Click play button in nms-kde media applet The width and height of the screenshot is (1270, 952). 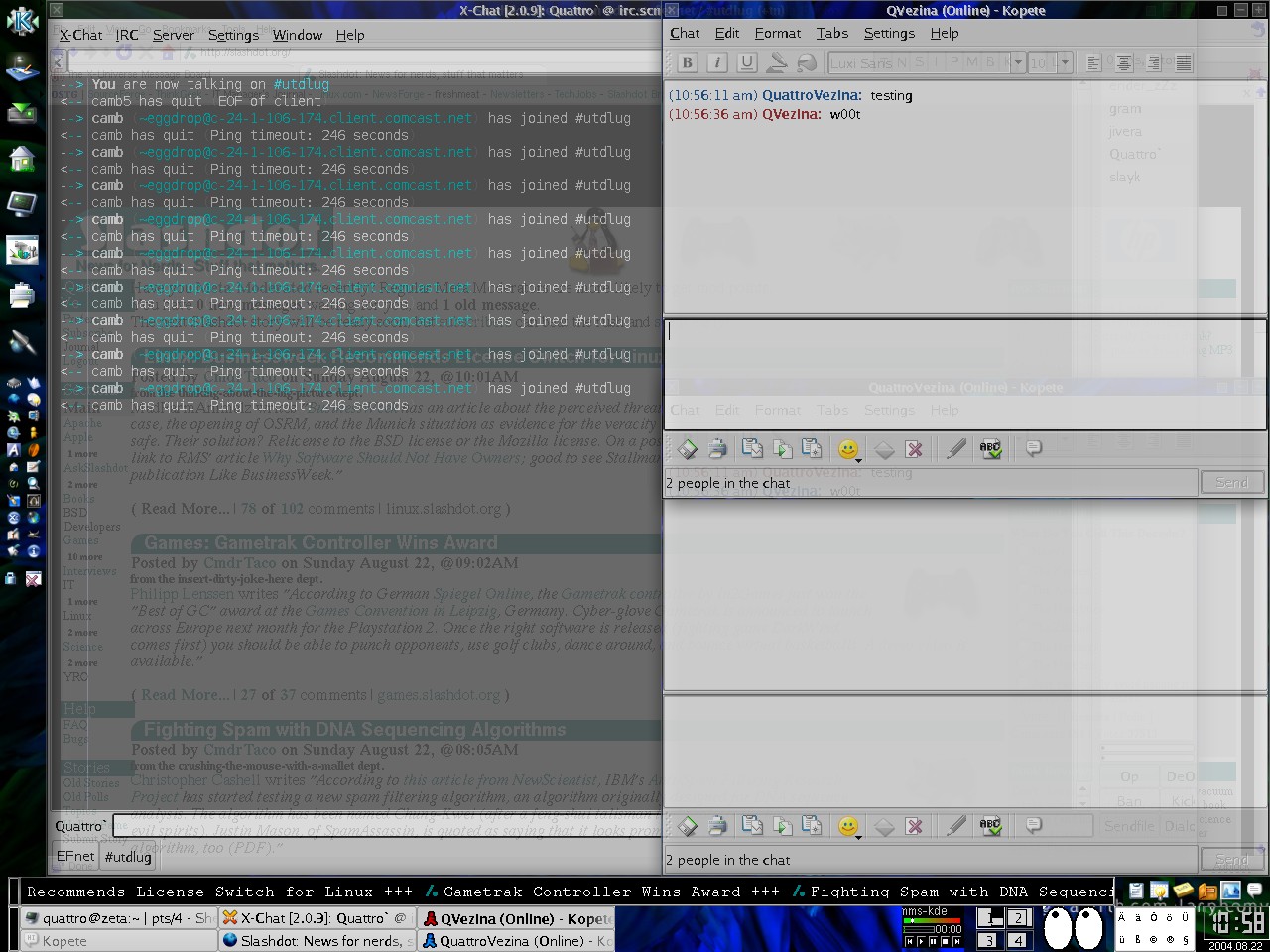920,941
